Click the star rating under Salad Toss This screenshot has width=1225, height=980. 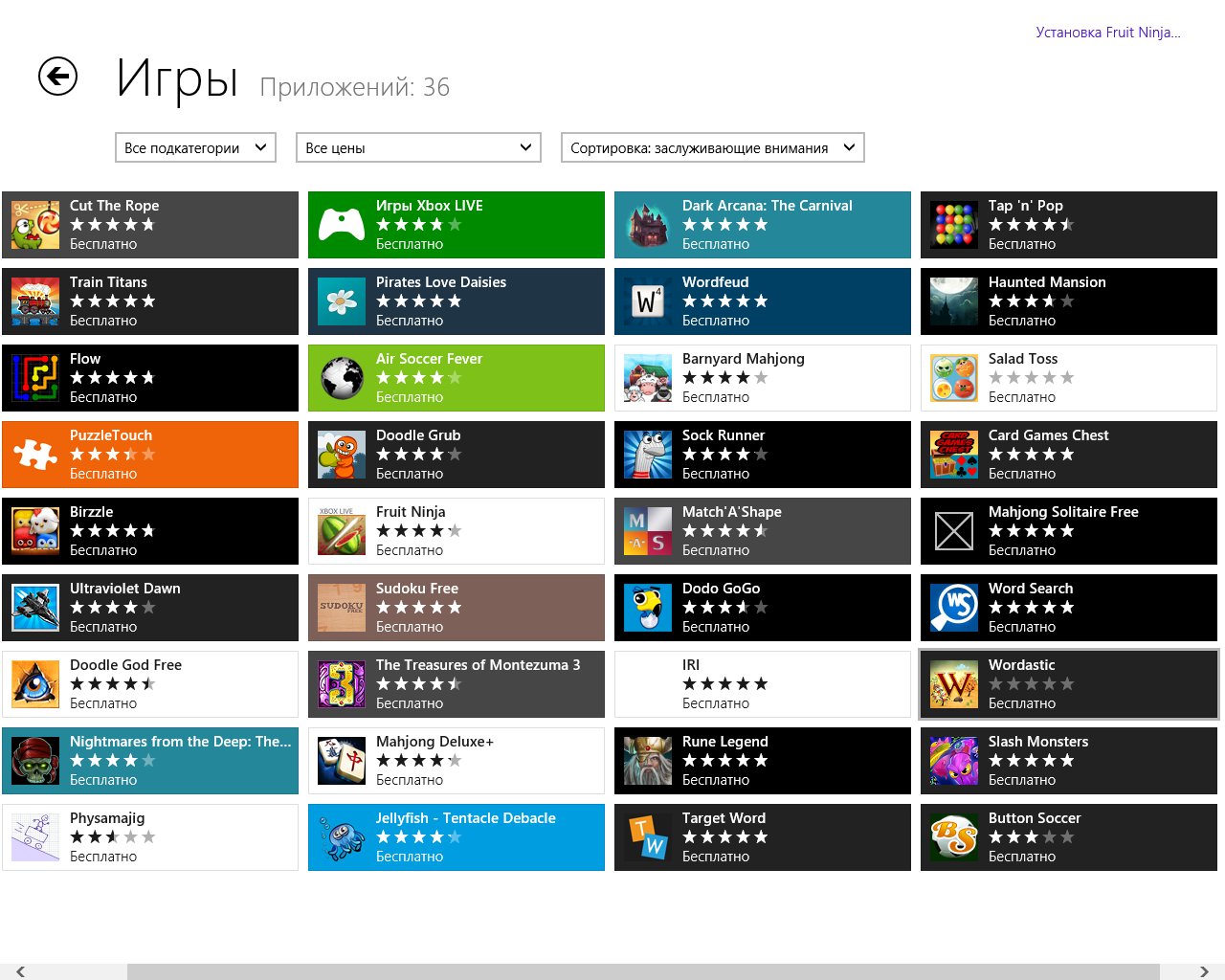pyautogui.click(x=1032, y=378)
